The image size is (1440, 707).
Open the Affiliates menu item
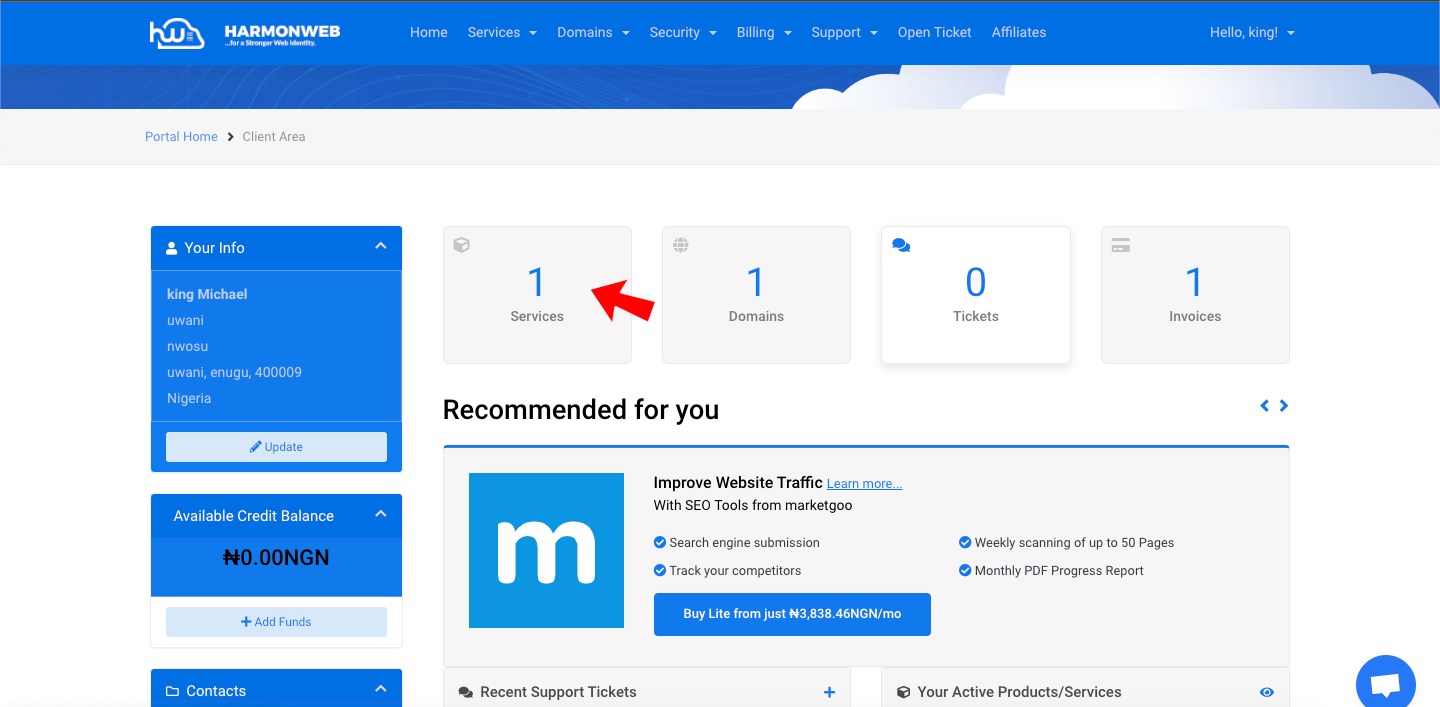(1018, 33)
